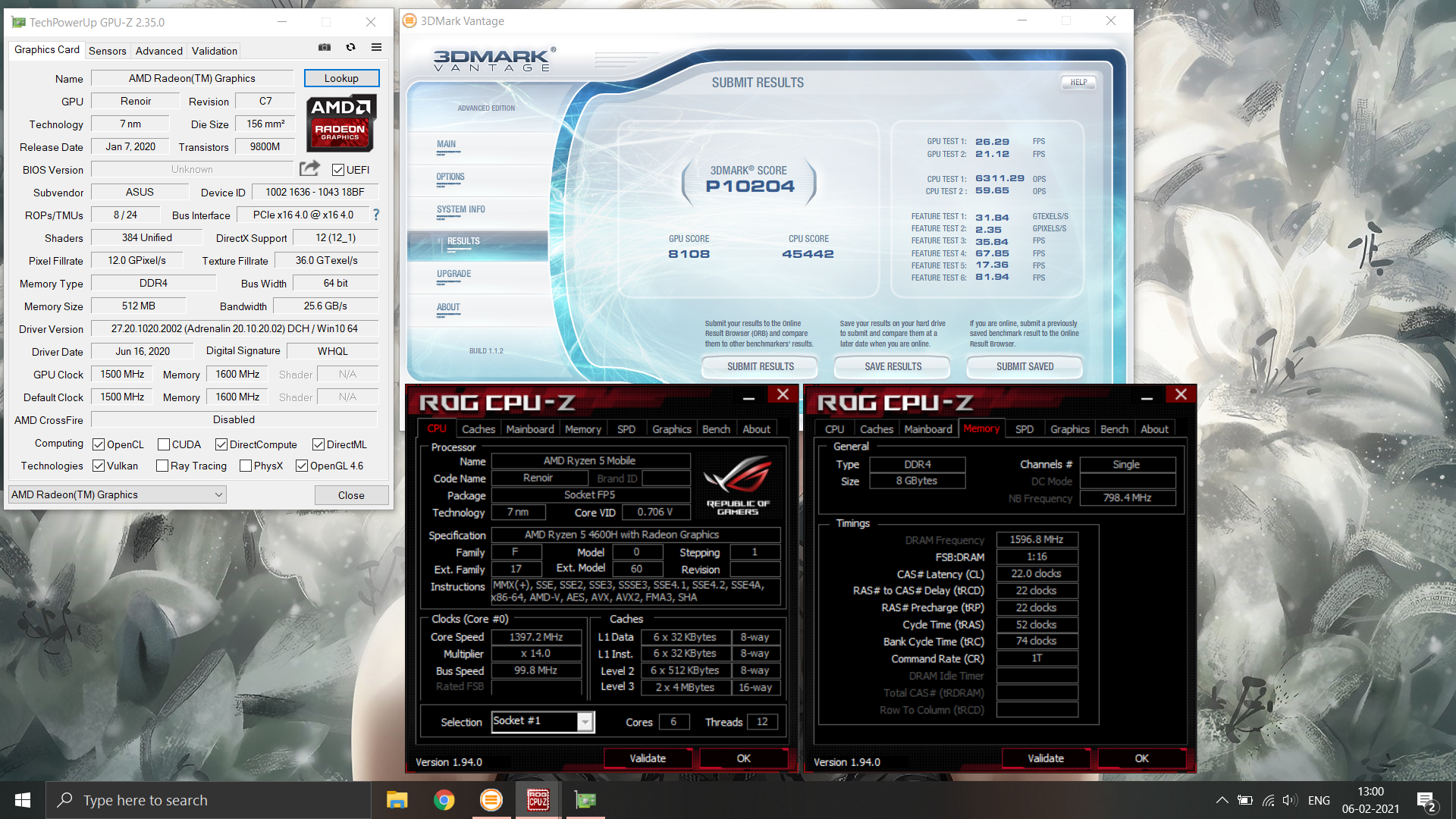This screenshot has width=1456, height=819.
Task: Click Validate in the left CPU-Z window
Action: [x=648, y=758]
